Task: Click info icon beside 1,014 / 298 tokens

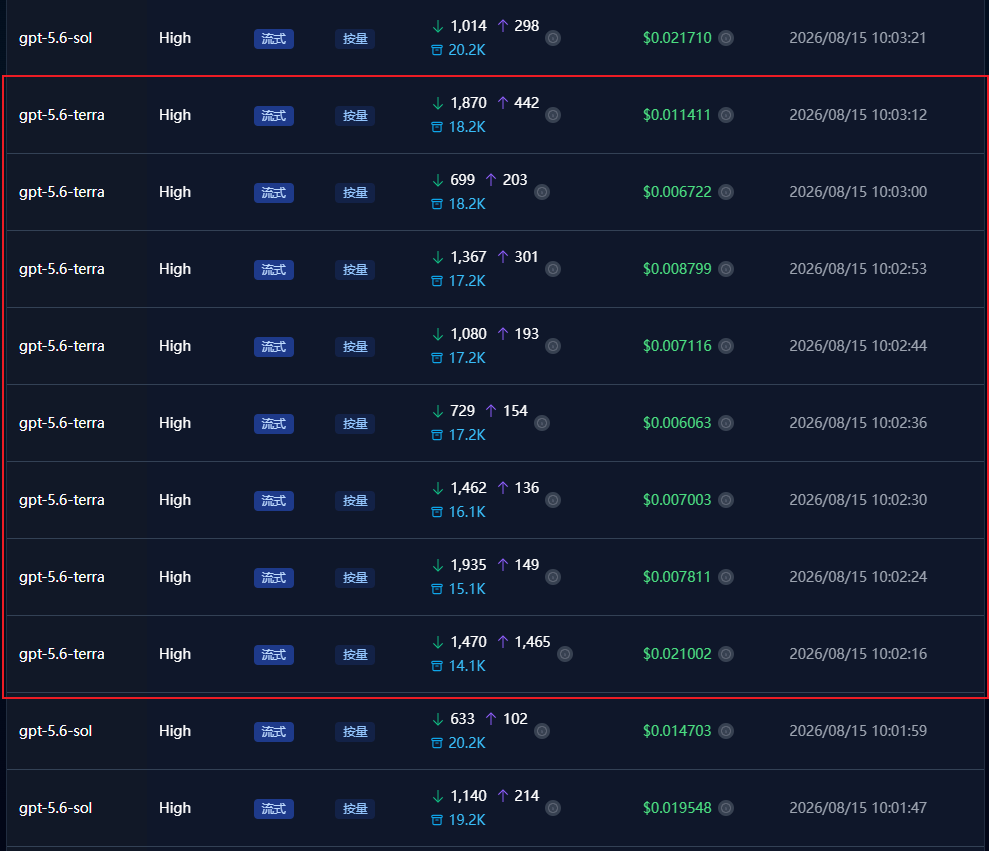Action: tap(553, 38)
